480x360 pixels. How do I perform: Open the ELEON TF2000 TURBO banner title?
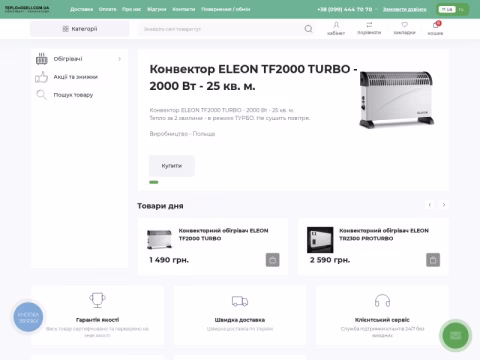pyautogui.click(x=253, y=77)
